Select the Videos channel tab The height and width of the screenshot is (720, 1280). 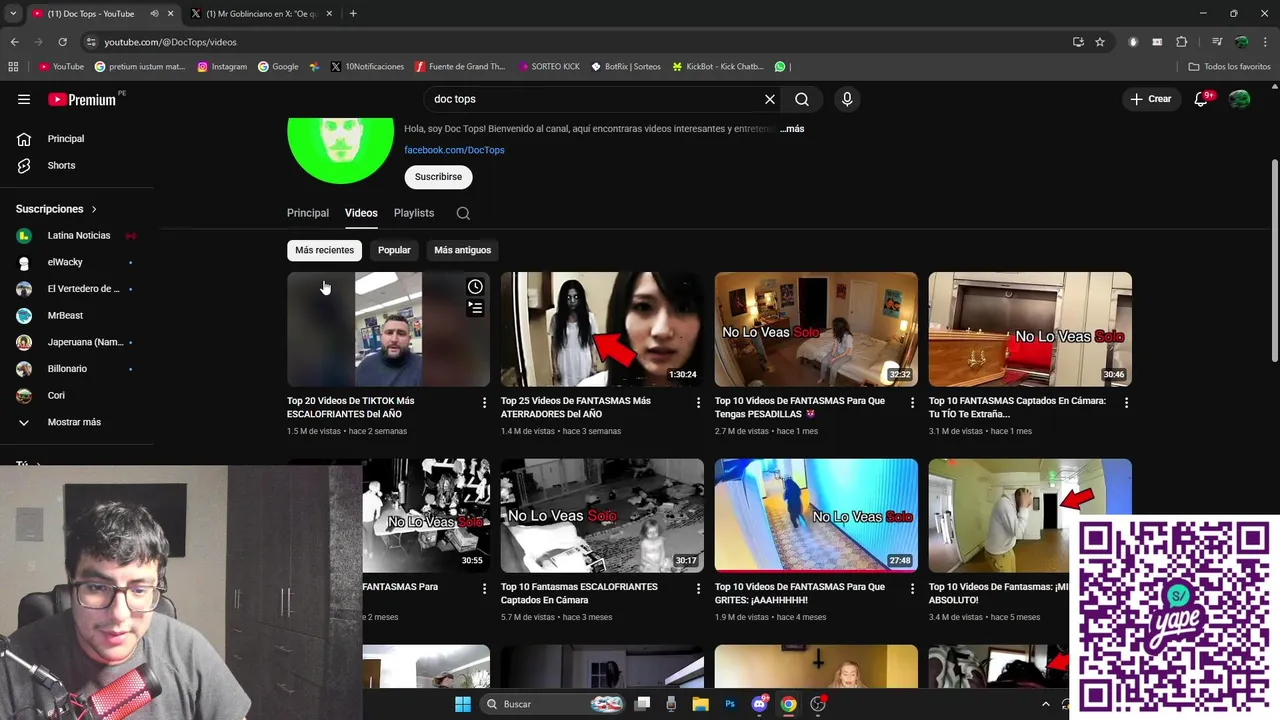(361, 213)
